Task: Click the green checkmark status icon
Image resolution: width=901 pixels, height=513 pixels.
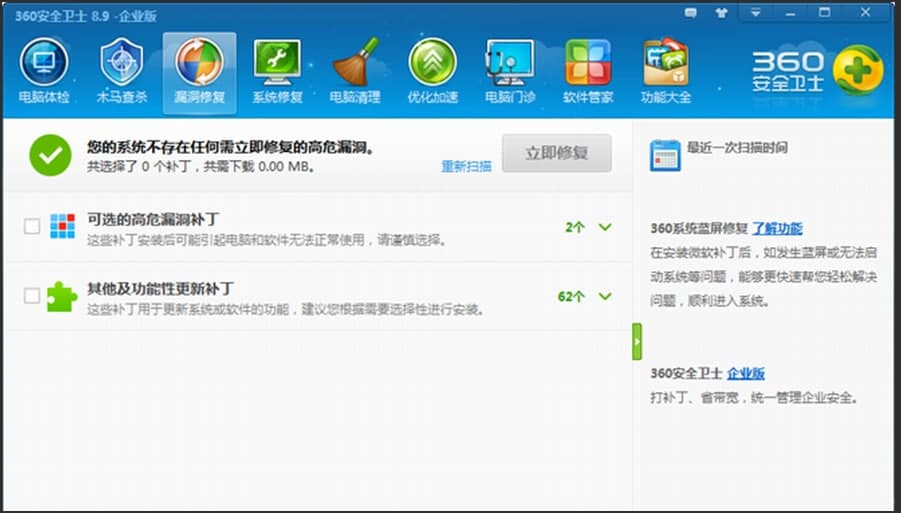Action: [51, 155]
